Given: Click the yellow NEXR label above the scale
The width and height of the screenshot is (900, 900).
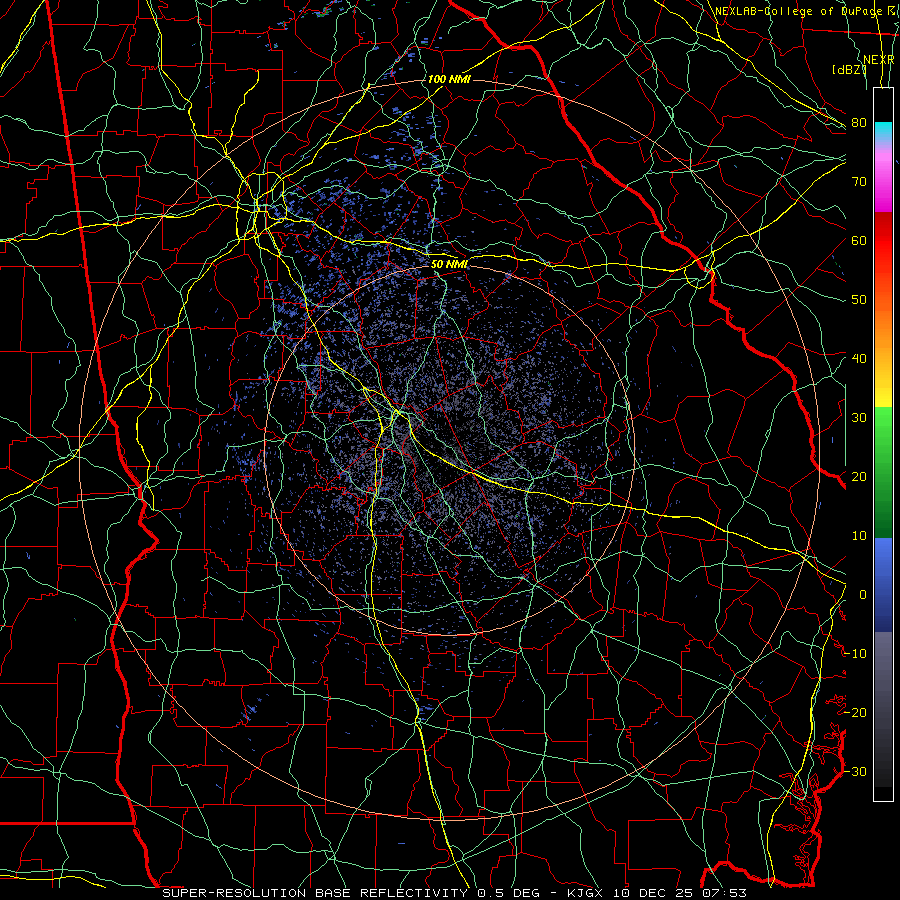Looking at the screenshot, I should [879, 60].
